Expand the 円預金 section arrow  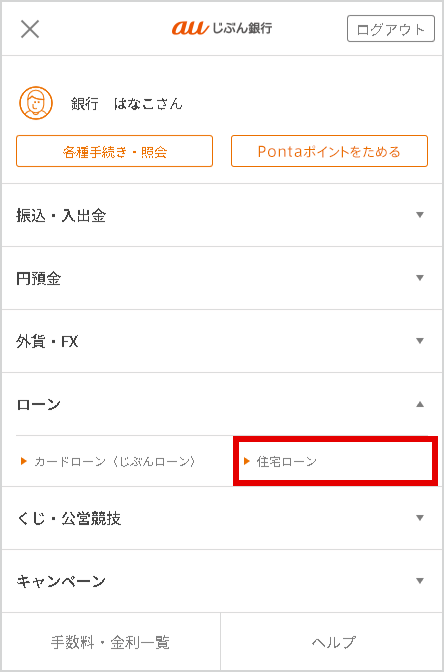point(420,278)
